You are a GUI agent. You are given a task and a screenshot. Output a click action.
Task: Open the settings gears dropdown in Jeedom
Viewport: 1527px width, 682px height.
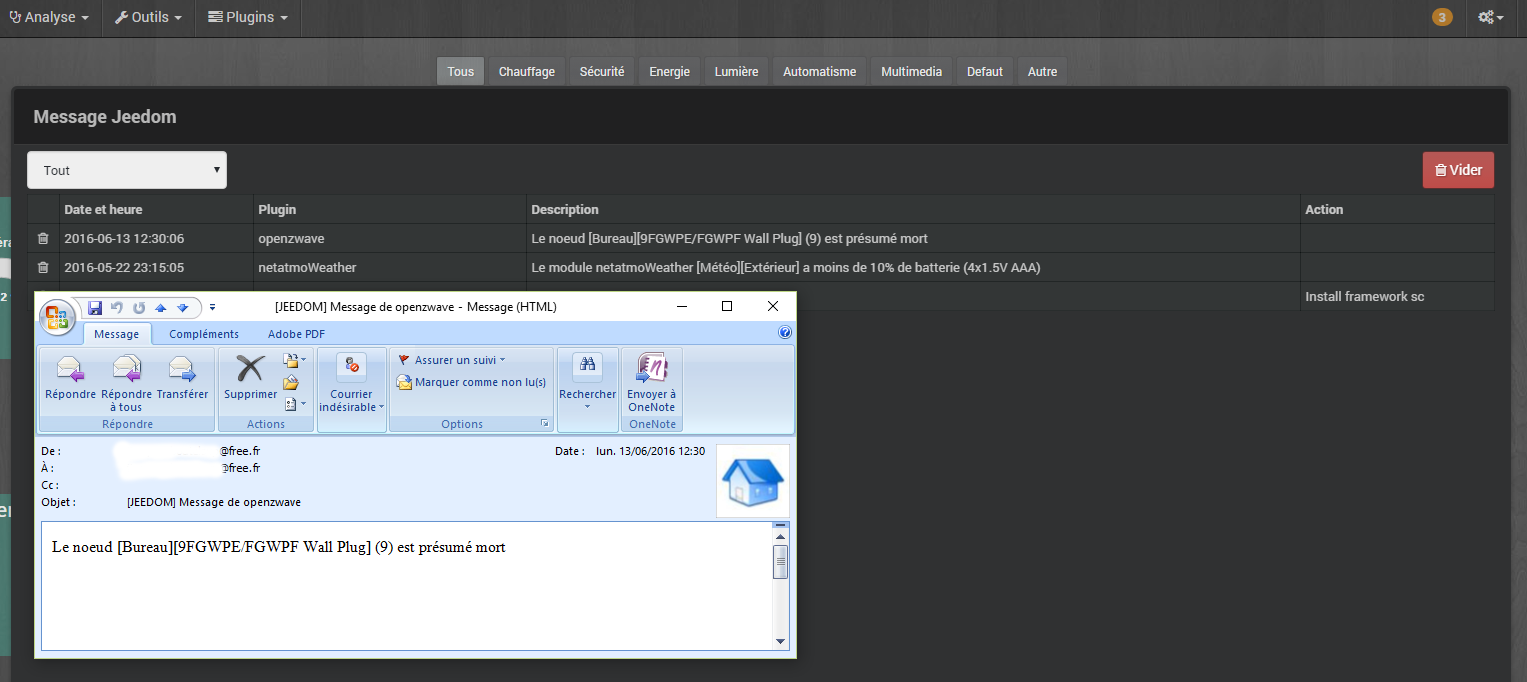click(1491, 17)
